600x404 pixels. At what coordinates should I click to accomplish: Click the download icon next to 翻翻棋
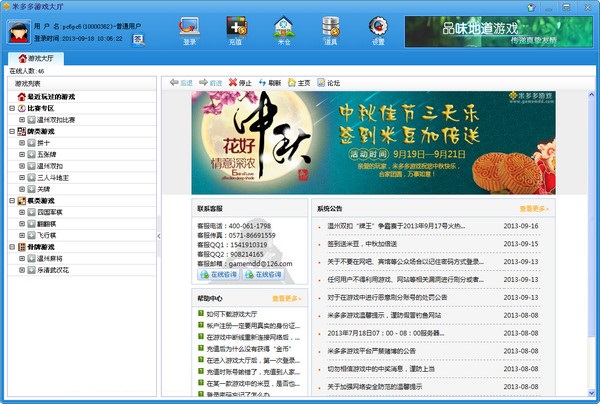31,224
